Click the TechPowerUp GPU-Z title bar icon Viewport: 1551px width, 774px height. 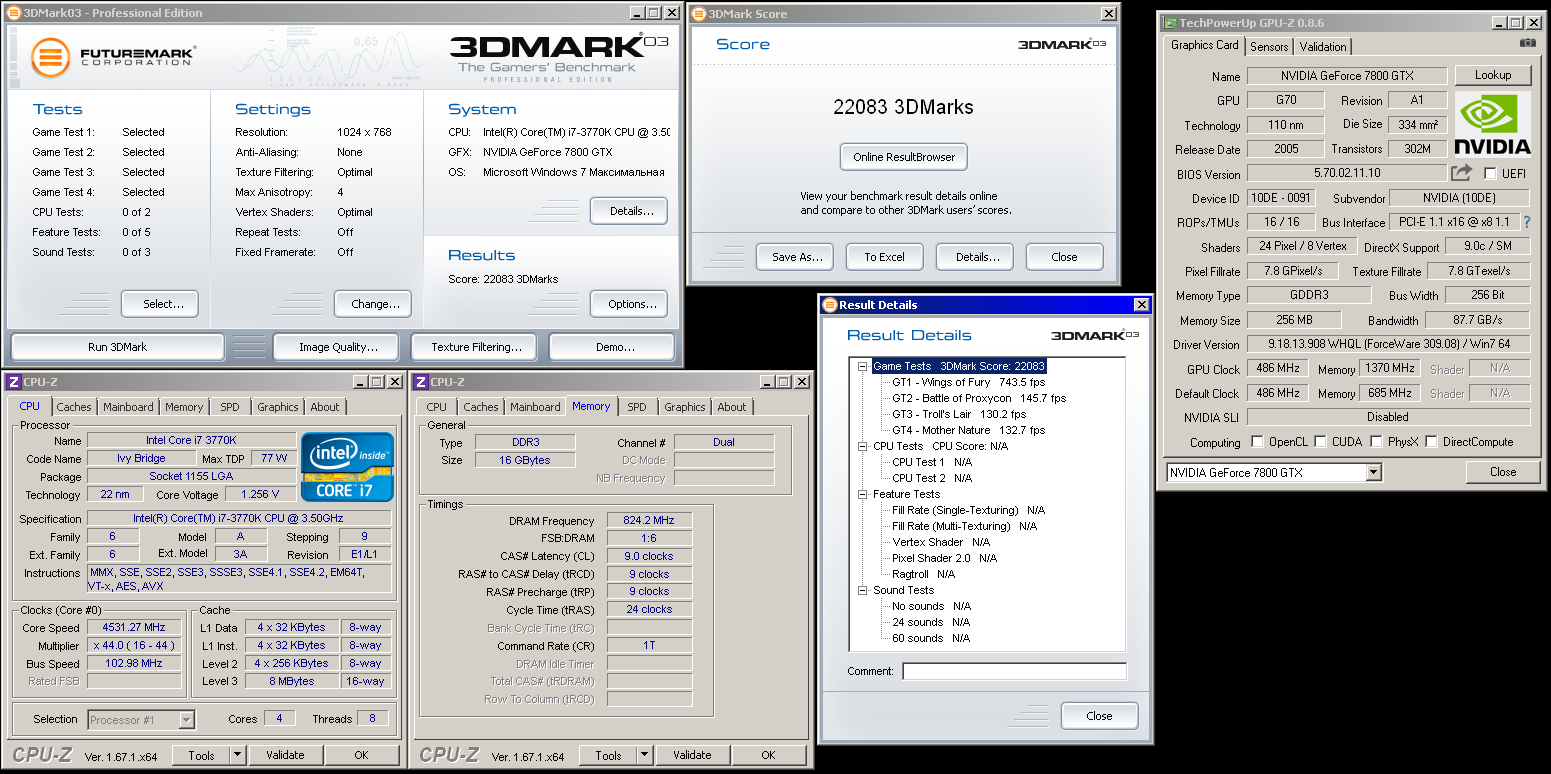click(1168, 23)
